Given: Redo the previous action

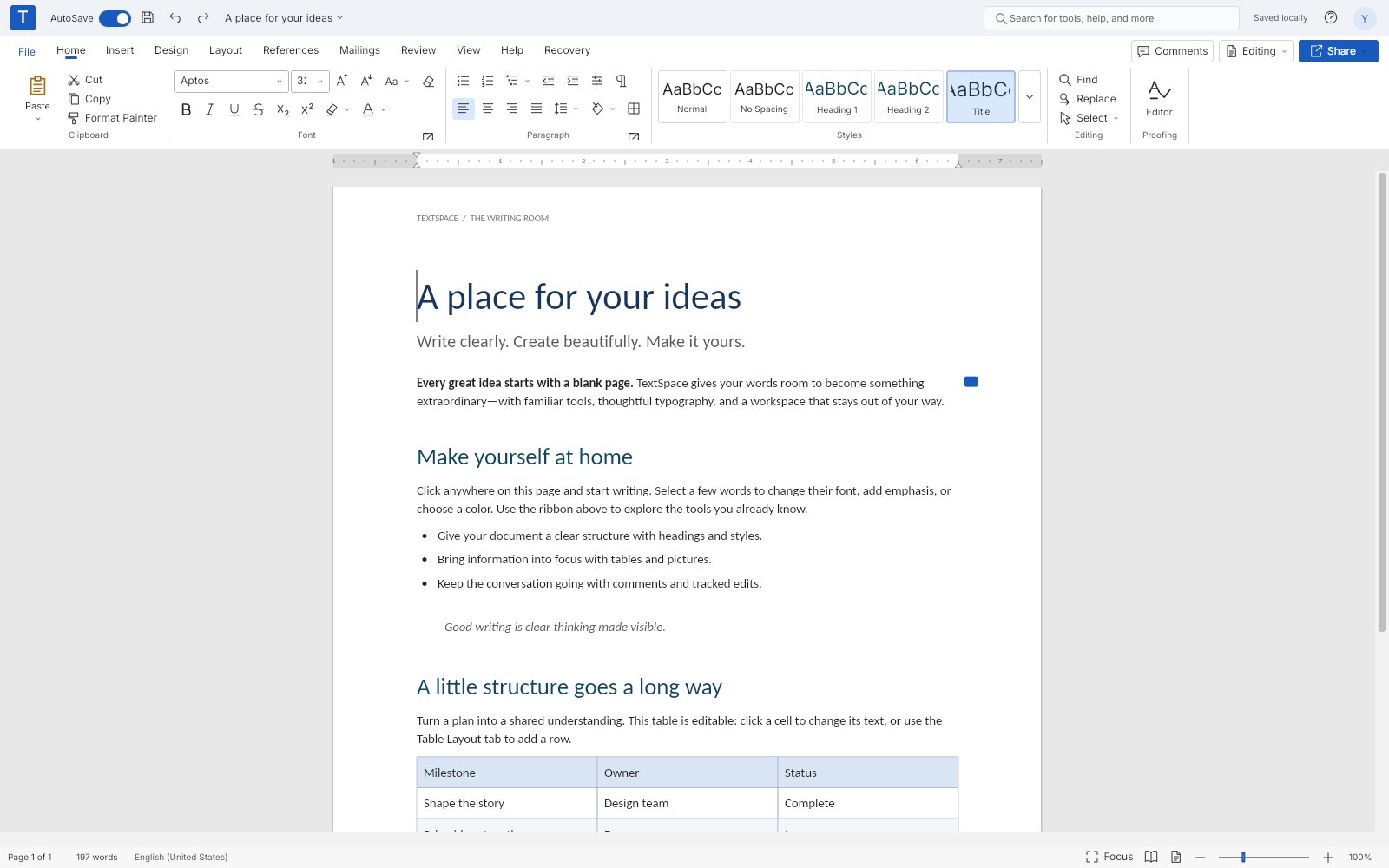Looking at the screenshot, I should click(x=203, y=17).
